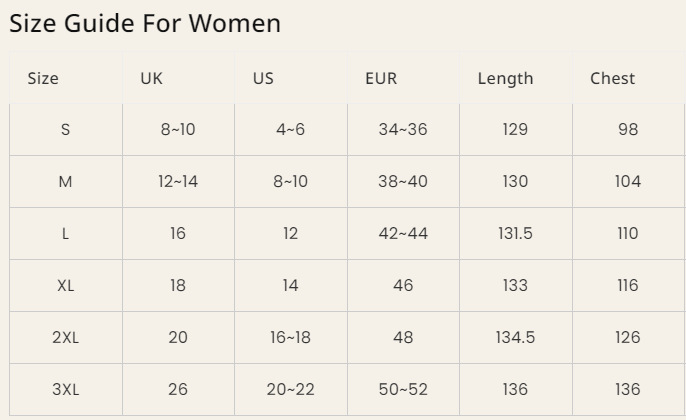Select the L size row label
Image resolution: width=686 pixels, height=420 pixels.
pos(66,234)
